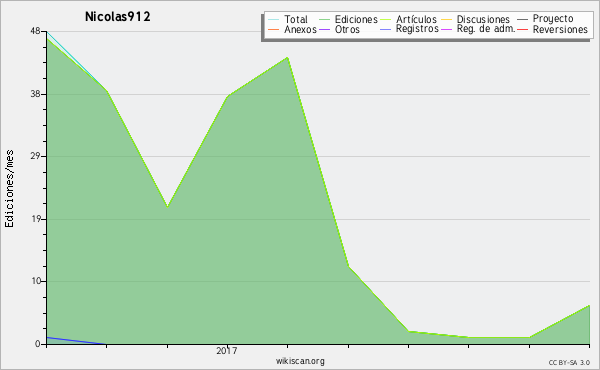The width and height of the screenshot is (600, 370).
Task: Select the Reg. de adm. legend entry
Action: 478,29
